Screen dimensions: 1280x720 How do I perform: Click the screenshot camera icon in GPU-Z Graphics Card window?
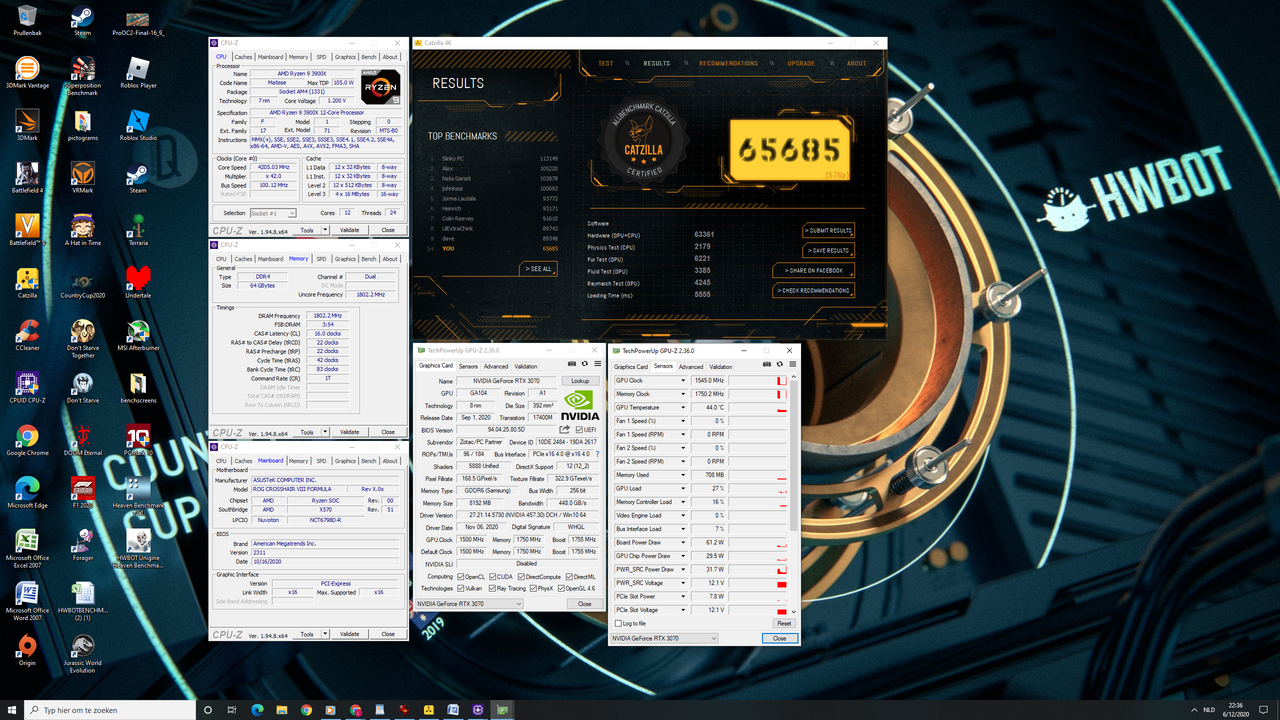click(x=572, y=364)
